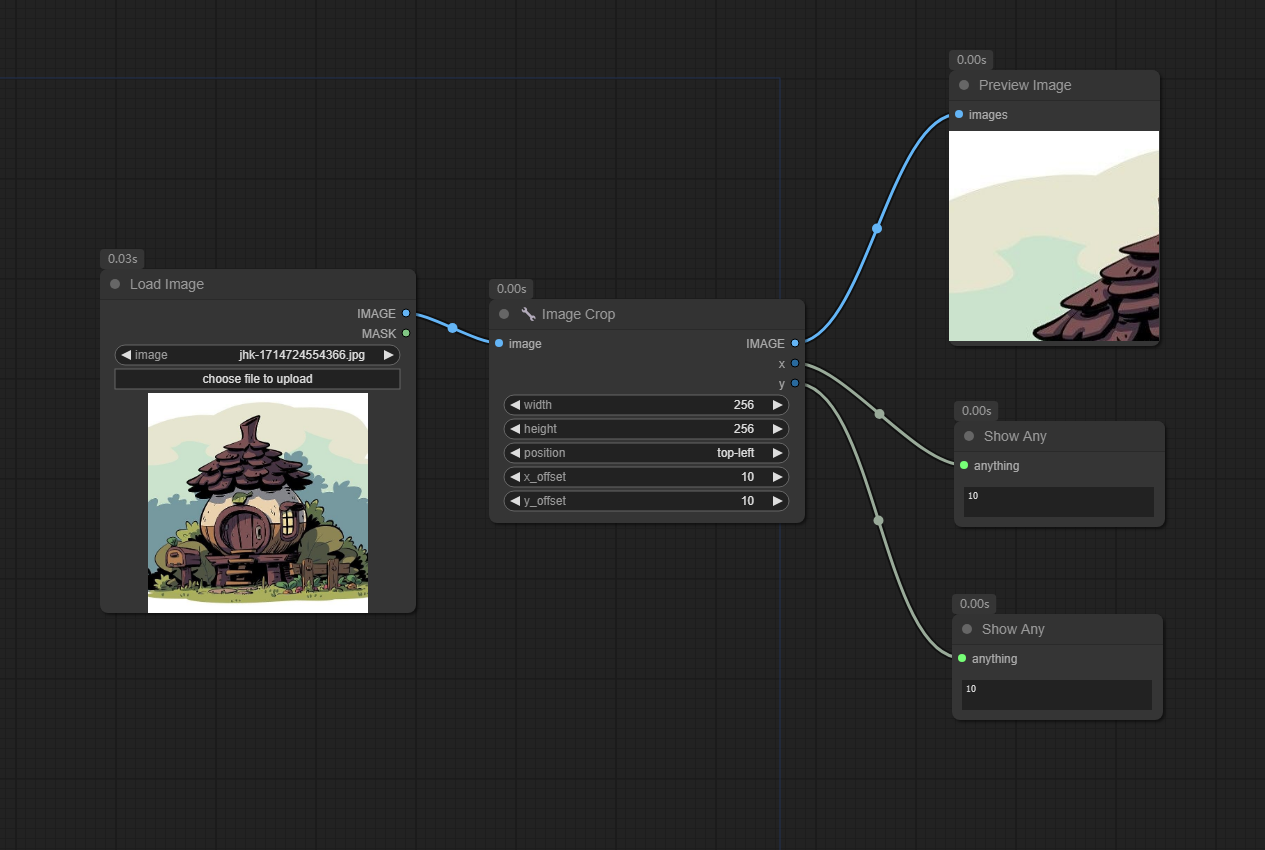Increase width value with right arrow
This screenshot has height=850, width=1265.
[x=777, y=405]
